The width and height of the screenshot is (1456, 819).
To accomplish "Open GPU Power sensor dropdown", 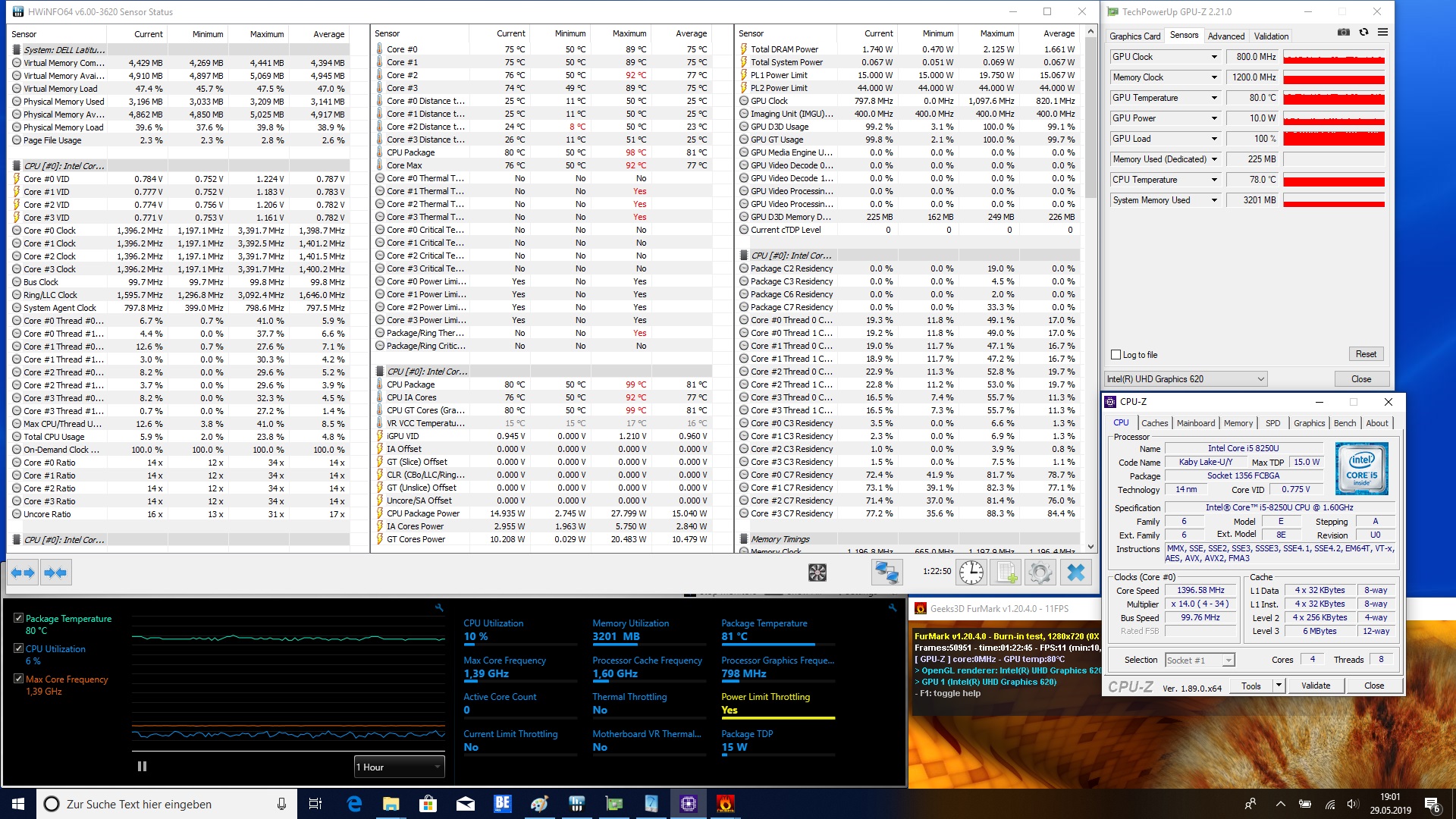I will (x=1214, y=118).
